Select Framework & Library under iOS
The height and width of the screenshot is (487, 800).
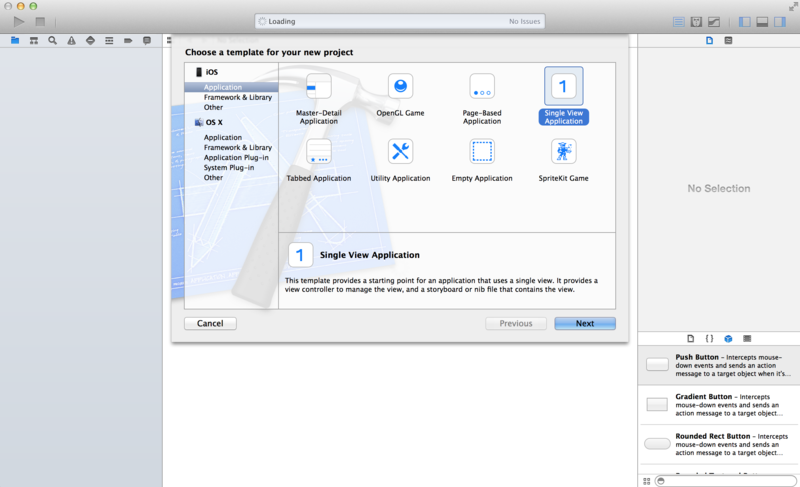click(238, 97)
